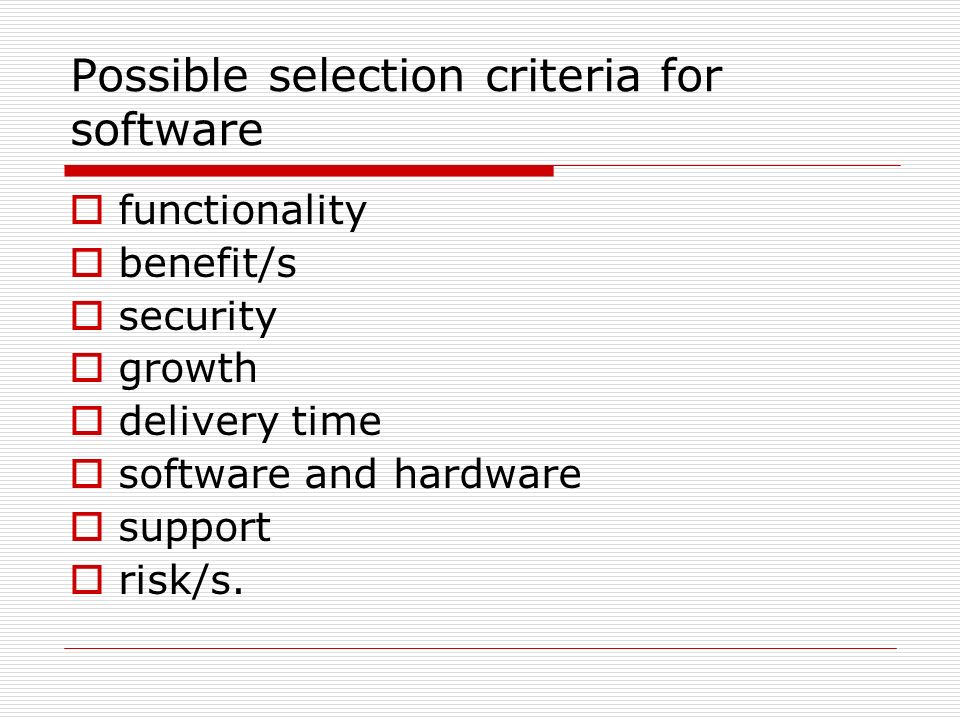Click the red square bullet beside delivery time
Screen dimensions: 960x720
pyautogui.click(x=87, y=421)
